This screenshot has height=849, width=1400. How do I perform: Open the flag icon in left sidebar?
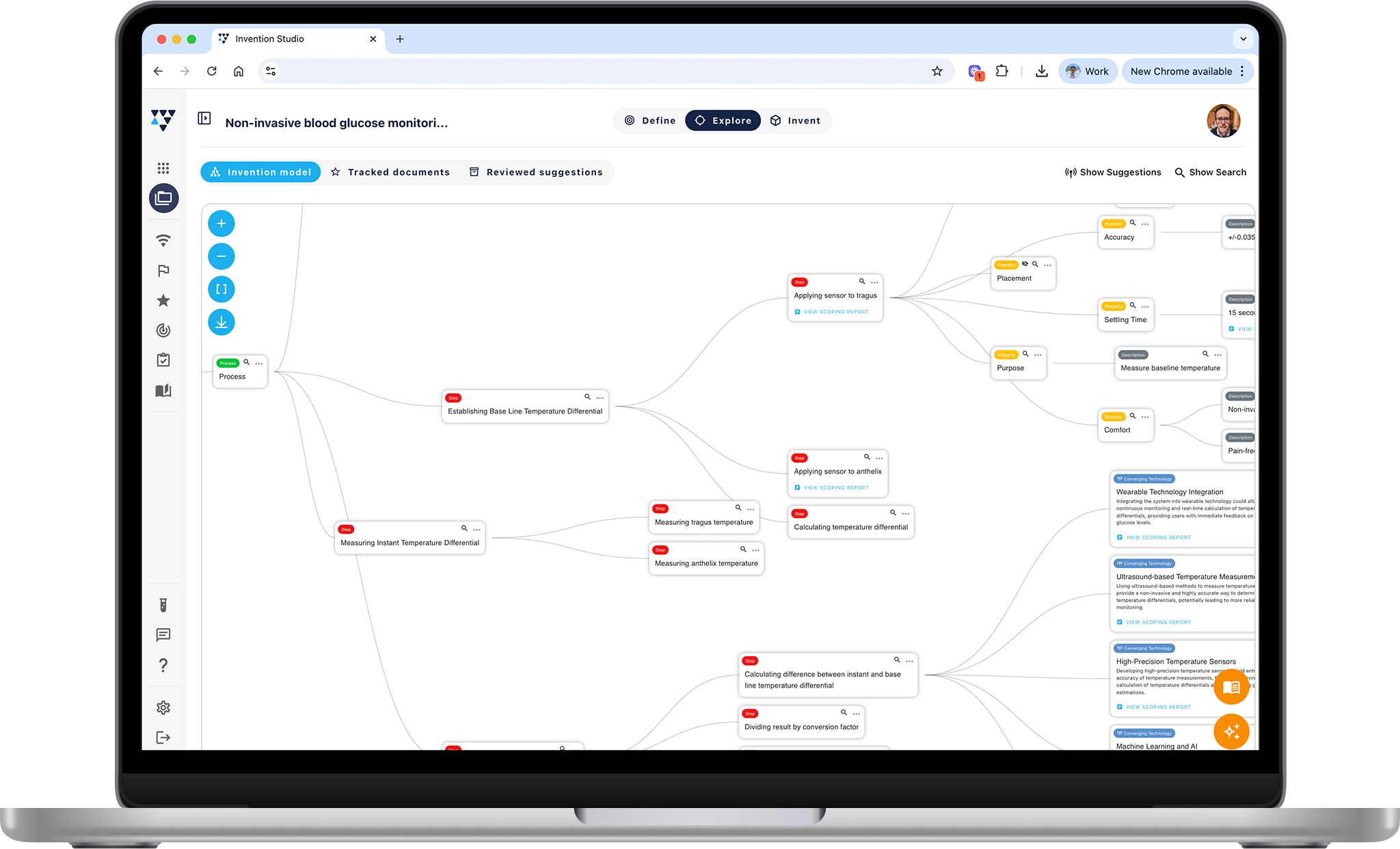click(x=163, y=271)
